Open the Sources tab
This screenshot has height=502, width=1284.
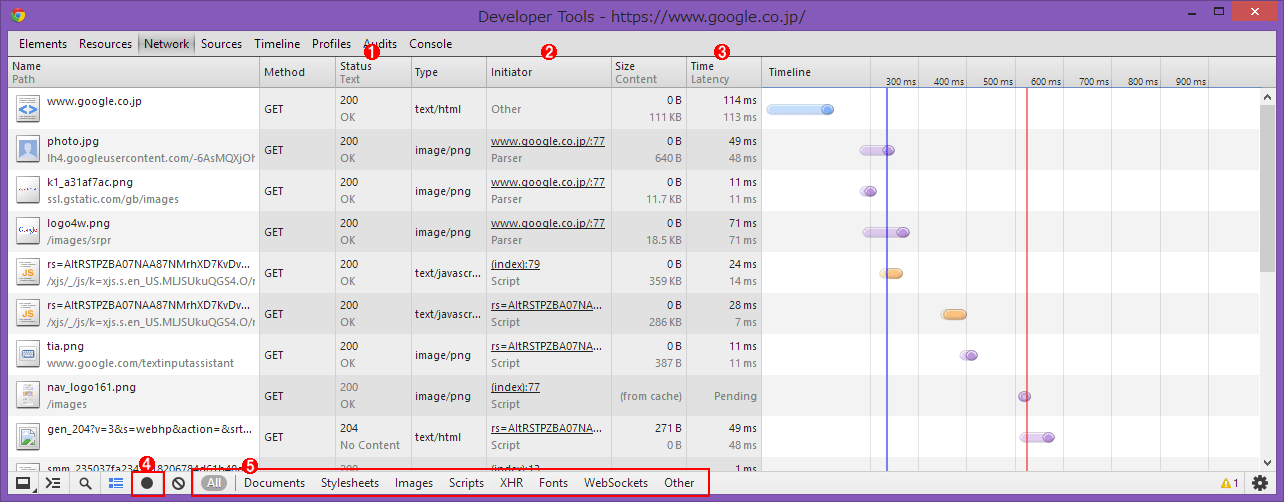pos(221,44)
